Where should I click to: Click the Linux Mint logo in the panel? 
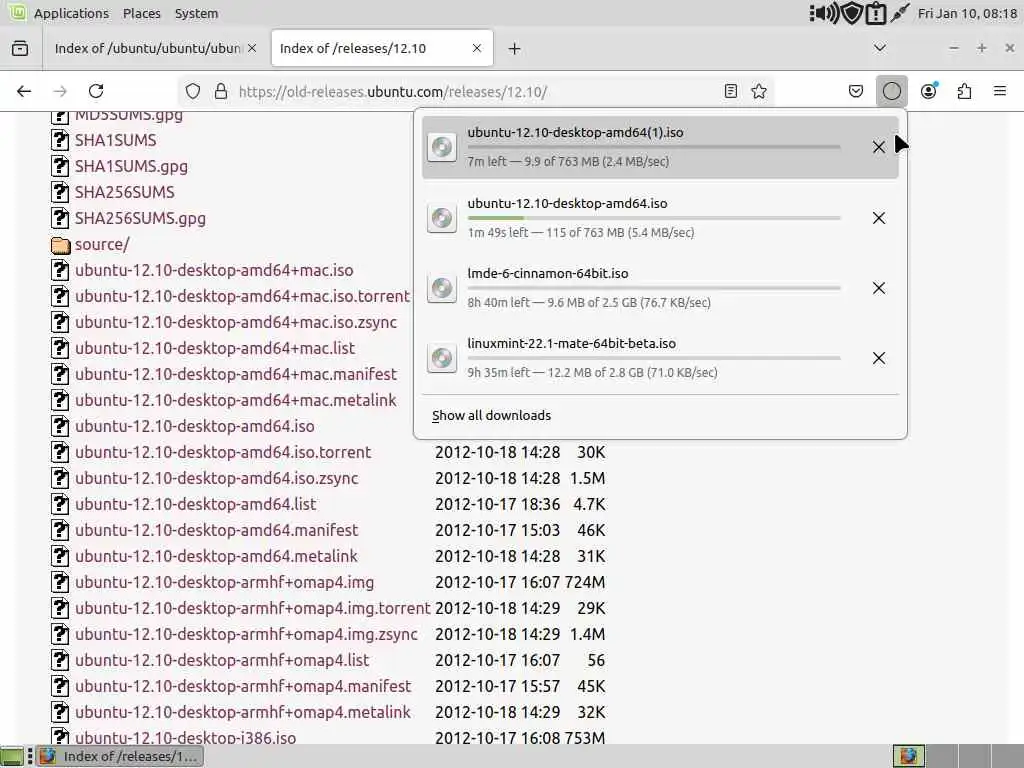point(17,12)
